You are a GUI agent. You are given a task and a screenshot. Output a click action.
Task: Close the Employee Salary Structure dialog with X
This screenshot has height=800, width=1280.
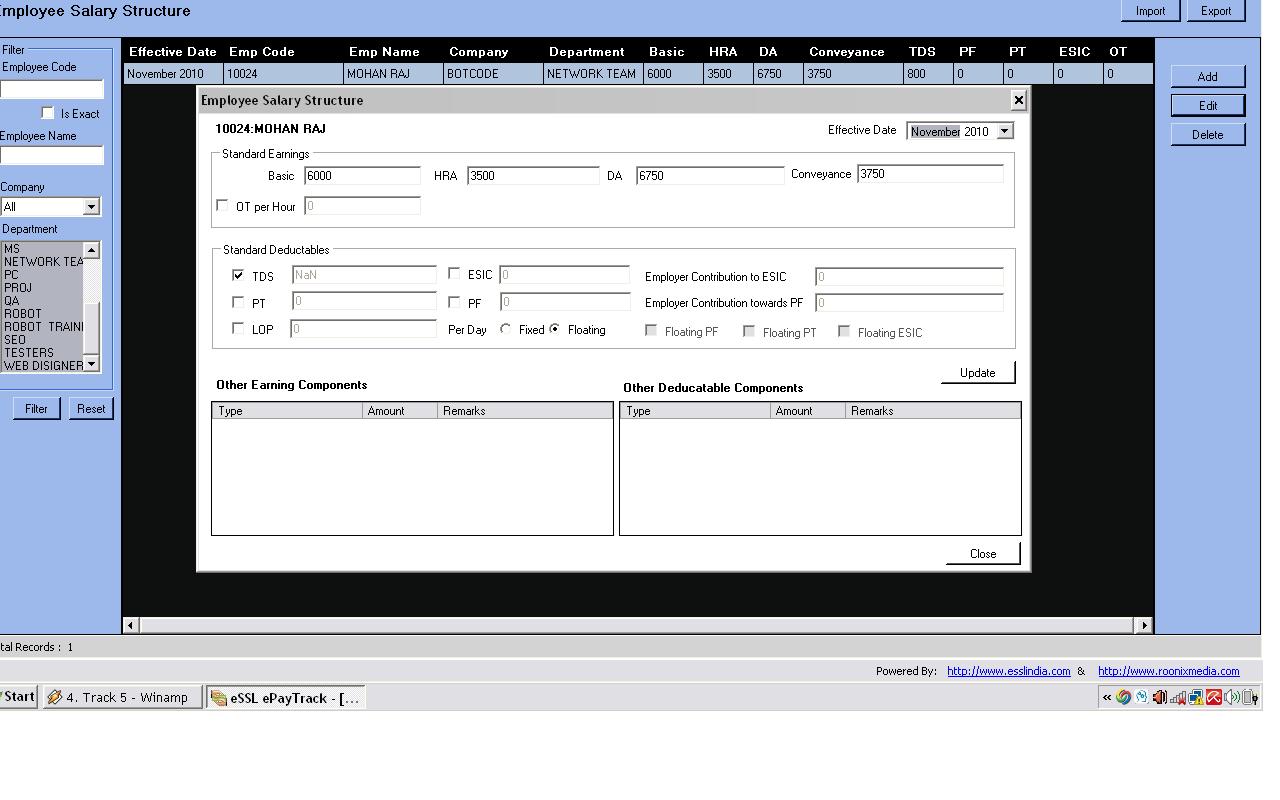(x=1018, y=100)
